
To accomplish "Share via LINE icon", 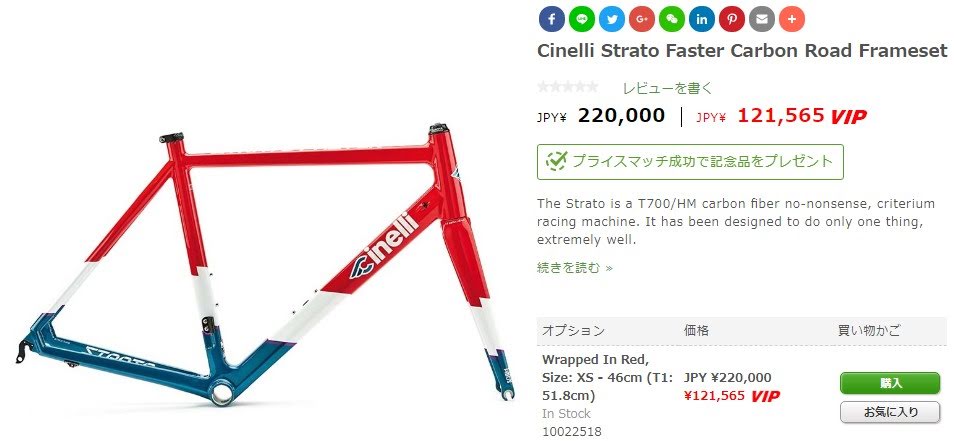I will (582, 19).
